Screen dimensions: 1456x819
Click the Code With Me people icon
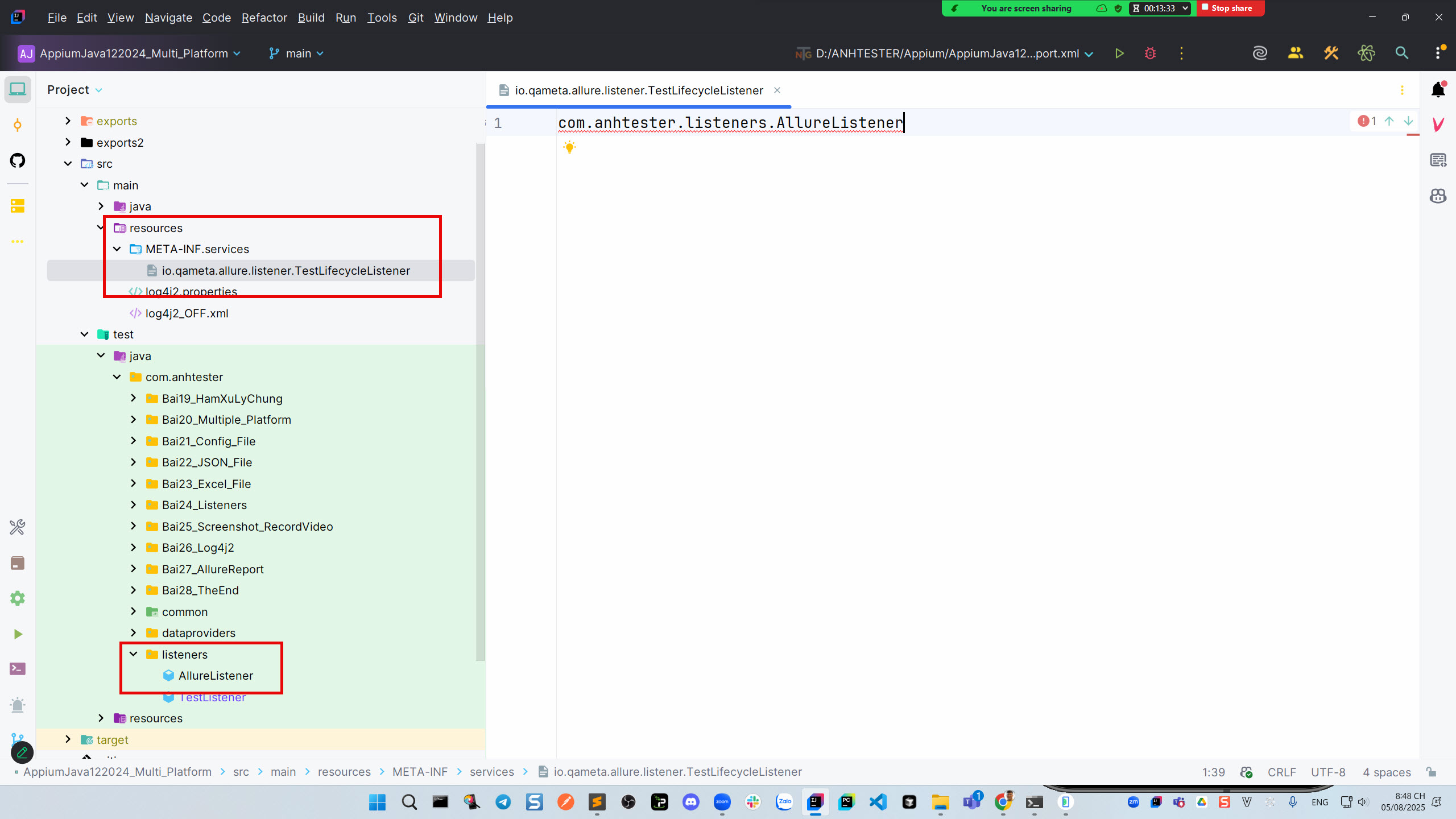(x=1296, y=53)
